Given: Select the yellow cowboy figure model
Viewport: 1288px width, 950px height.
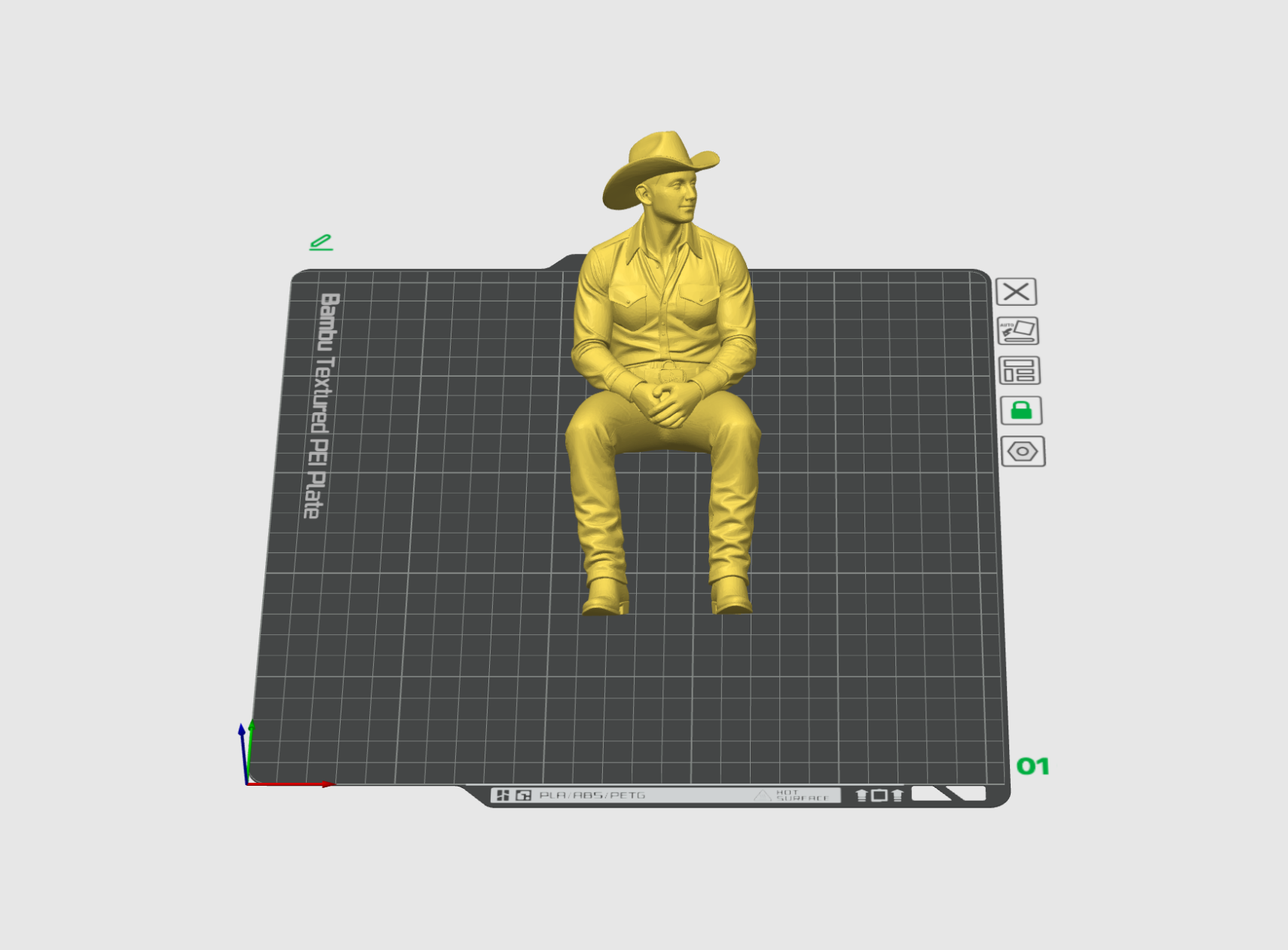Looking at the screenshot, I should [662, 373].
